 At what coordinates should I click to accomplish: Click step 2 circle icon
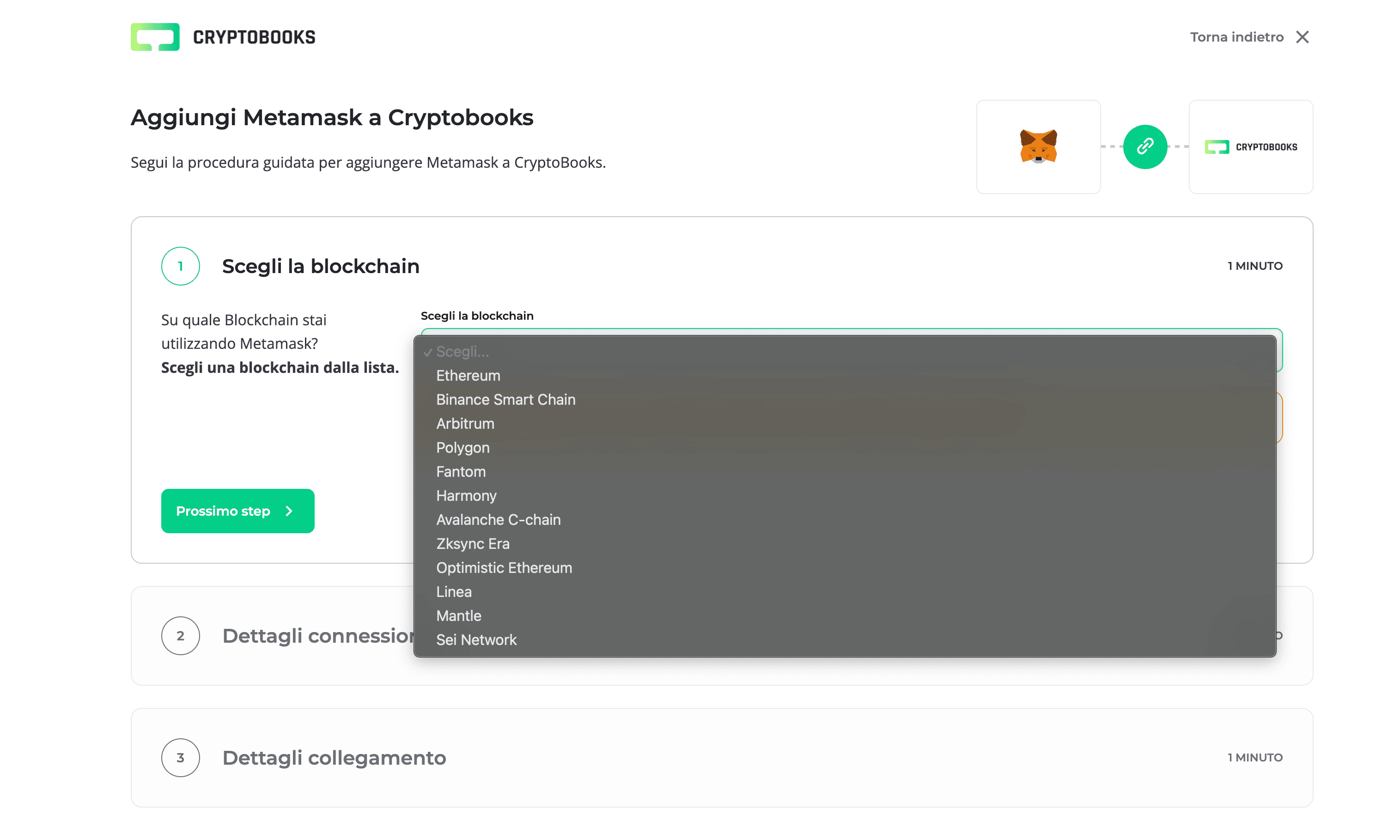point(180,636)
